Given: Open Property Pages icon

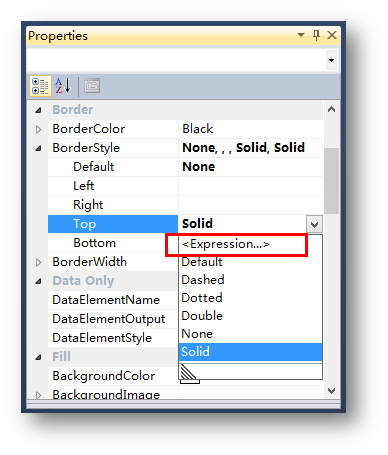Looking at the screenshot, I should 92,86.
